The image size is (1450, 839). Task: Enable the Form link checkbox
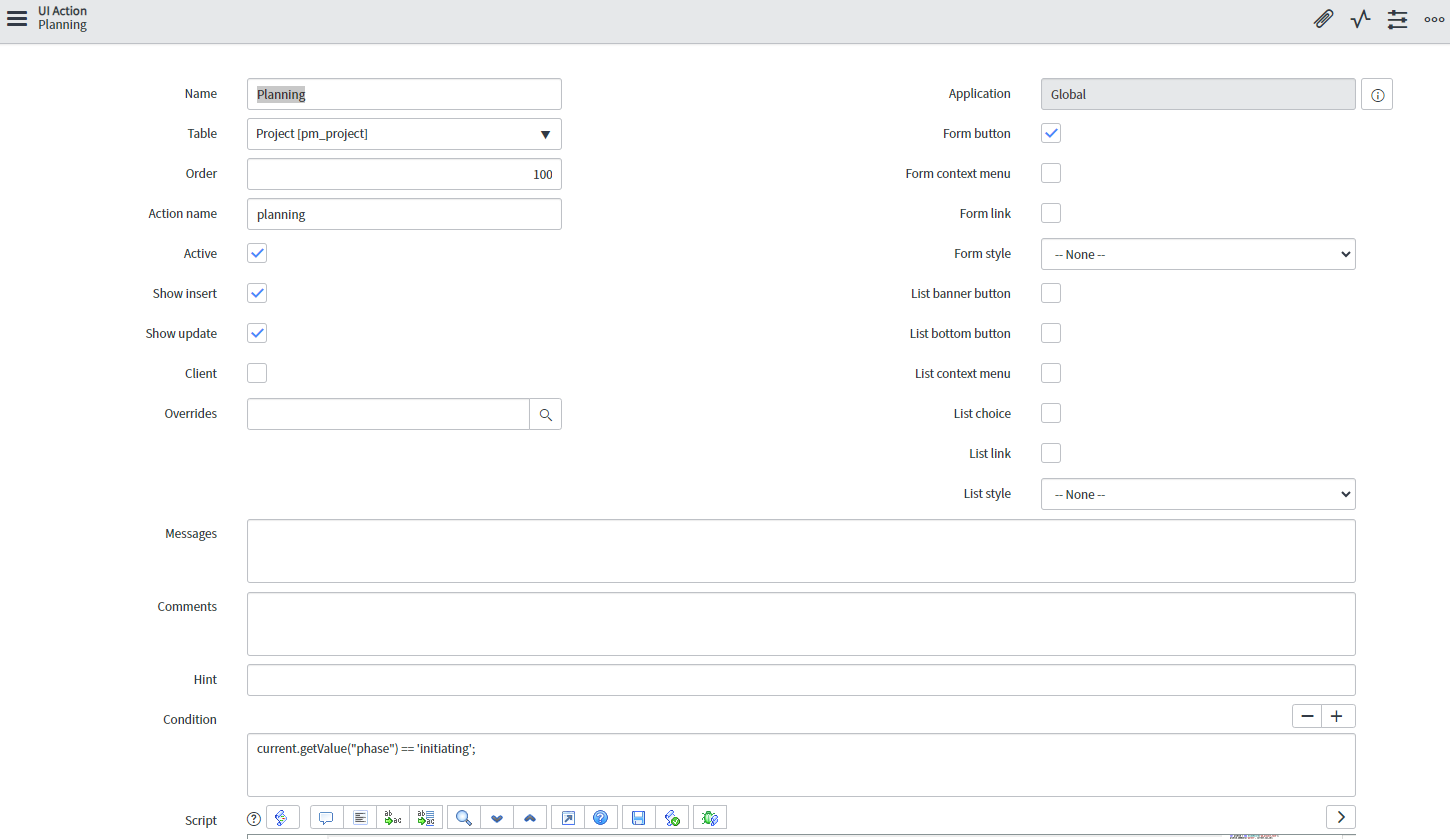pos(1051,213)
